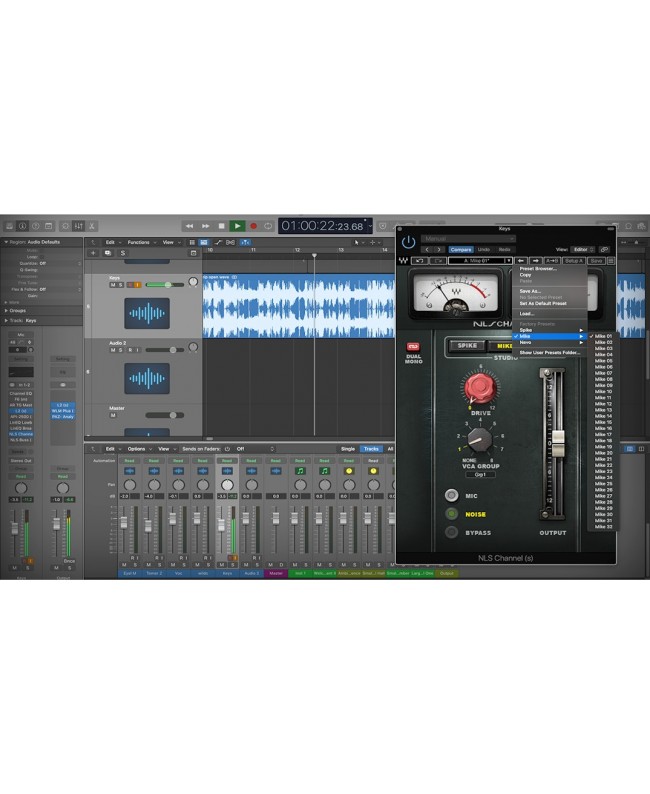This screenshot has width=650, height=794.
Task: Click the Waves undo arrow button
Action: click(419, 261)
